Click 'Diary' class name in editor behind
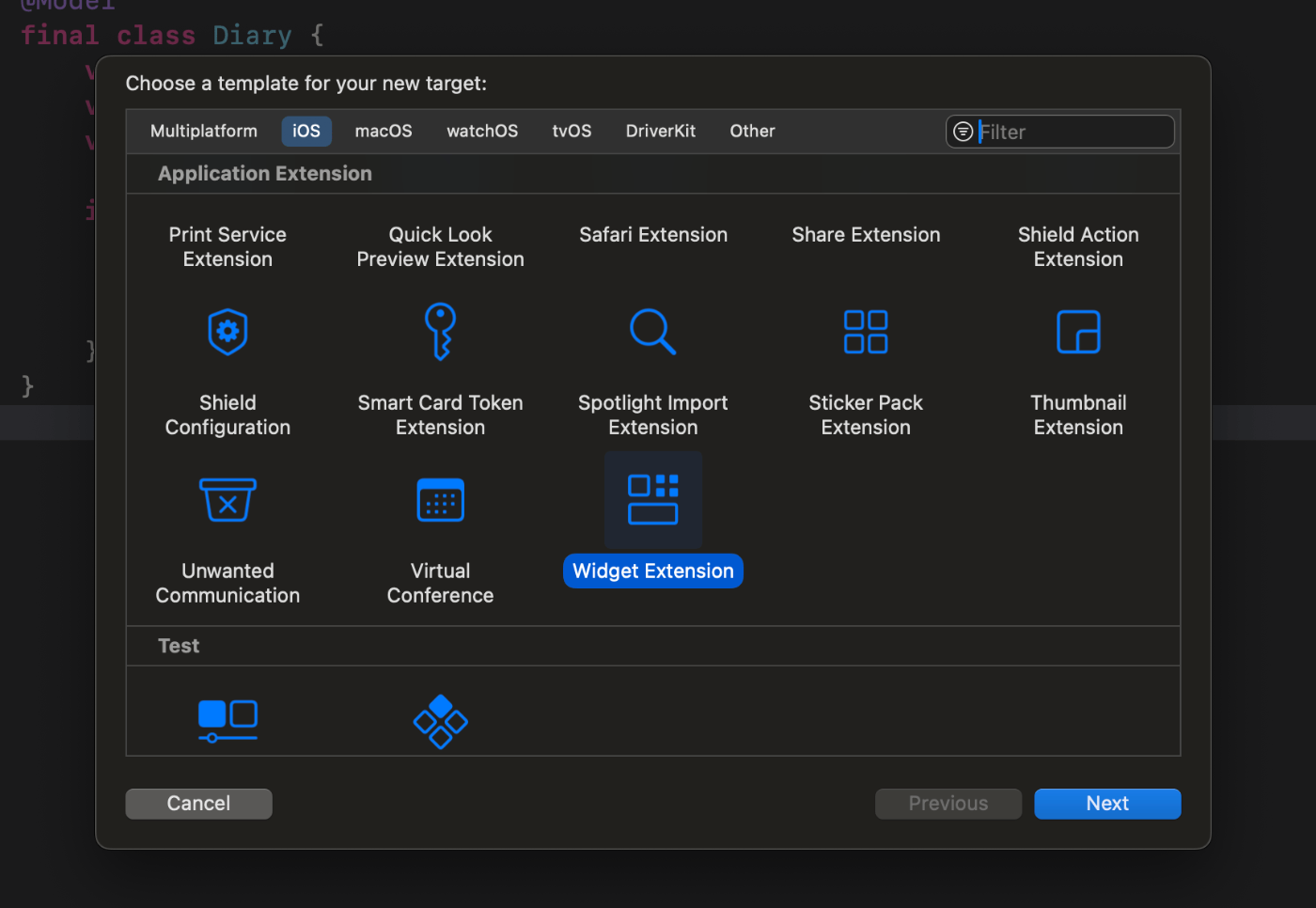This screenshot has width=1316, height=908. [252, 36]
